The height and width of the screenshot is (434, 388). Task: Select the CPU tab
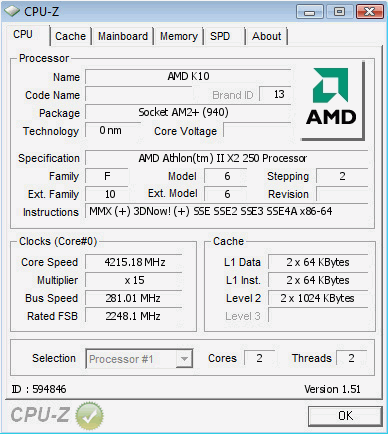pos(23,34)
